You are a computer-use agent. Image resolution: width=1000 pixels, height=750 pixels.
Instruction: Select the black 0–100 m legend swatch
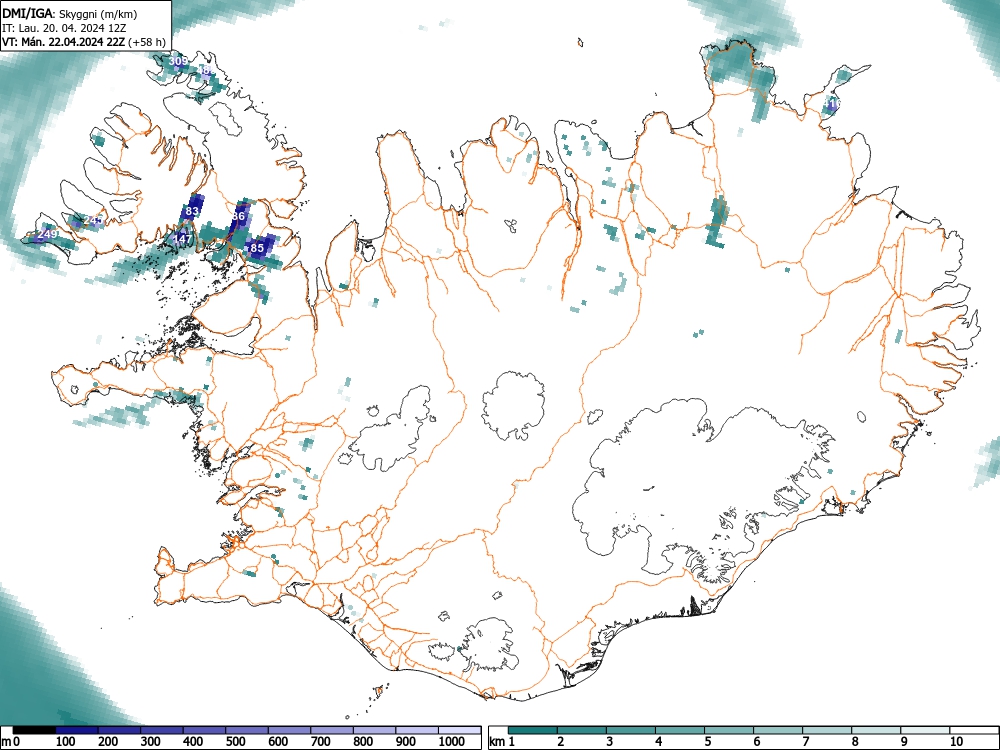(34, 730)
